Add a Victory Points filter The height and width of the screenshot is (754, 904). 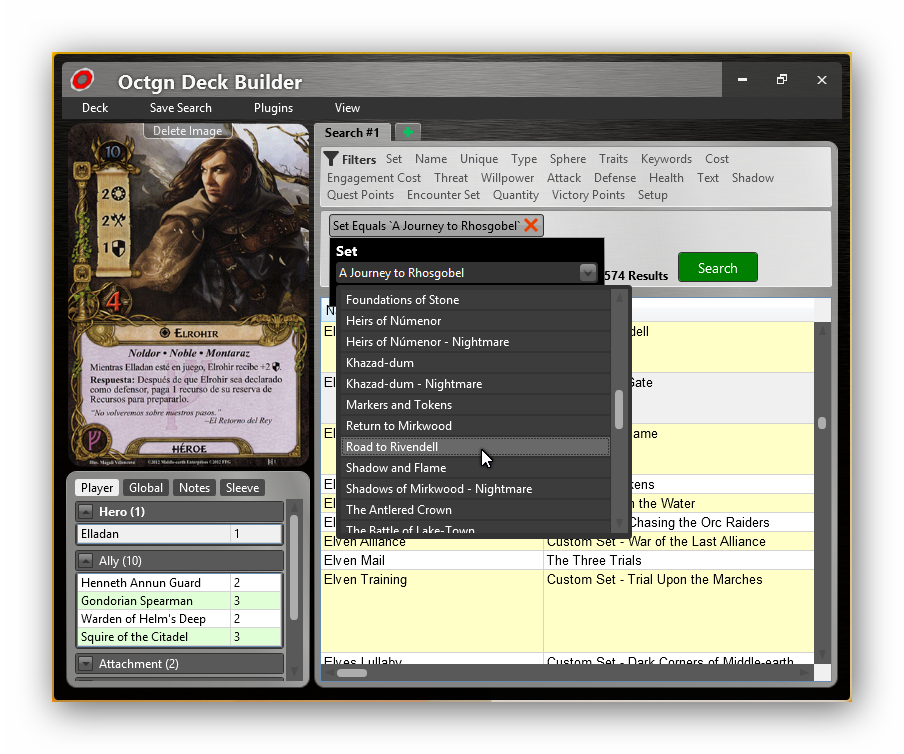(588, 195)
